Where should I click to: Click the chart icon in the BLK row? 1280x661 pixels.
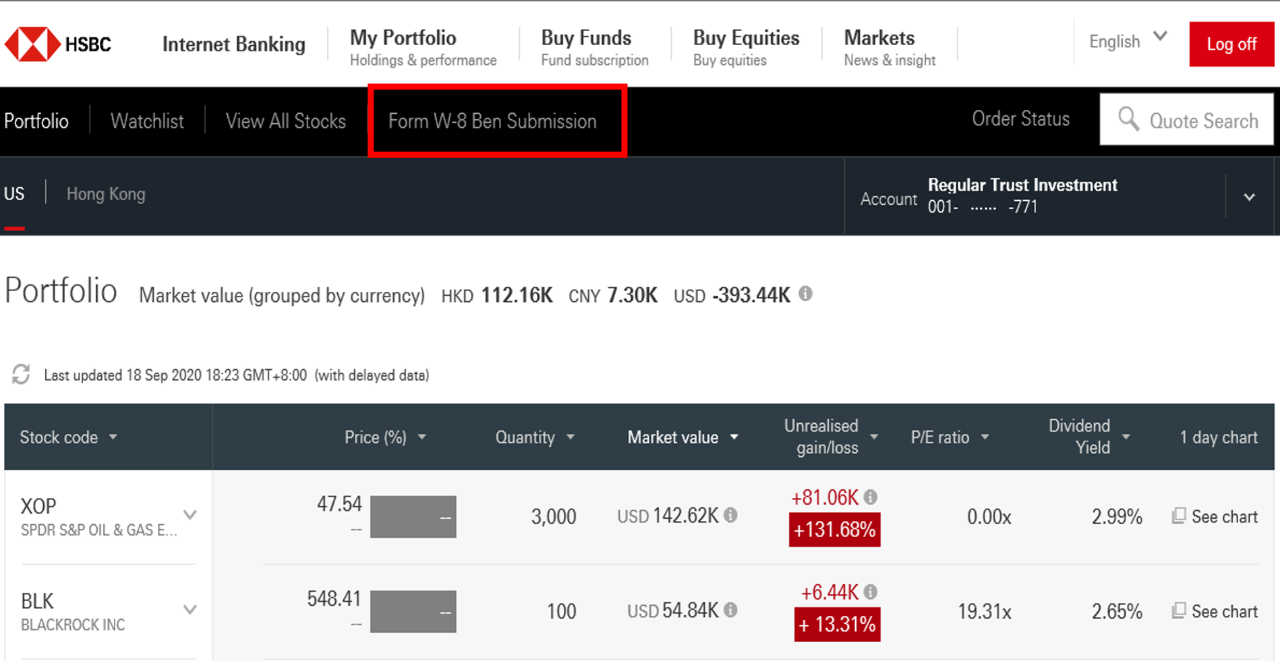1179,610
